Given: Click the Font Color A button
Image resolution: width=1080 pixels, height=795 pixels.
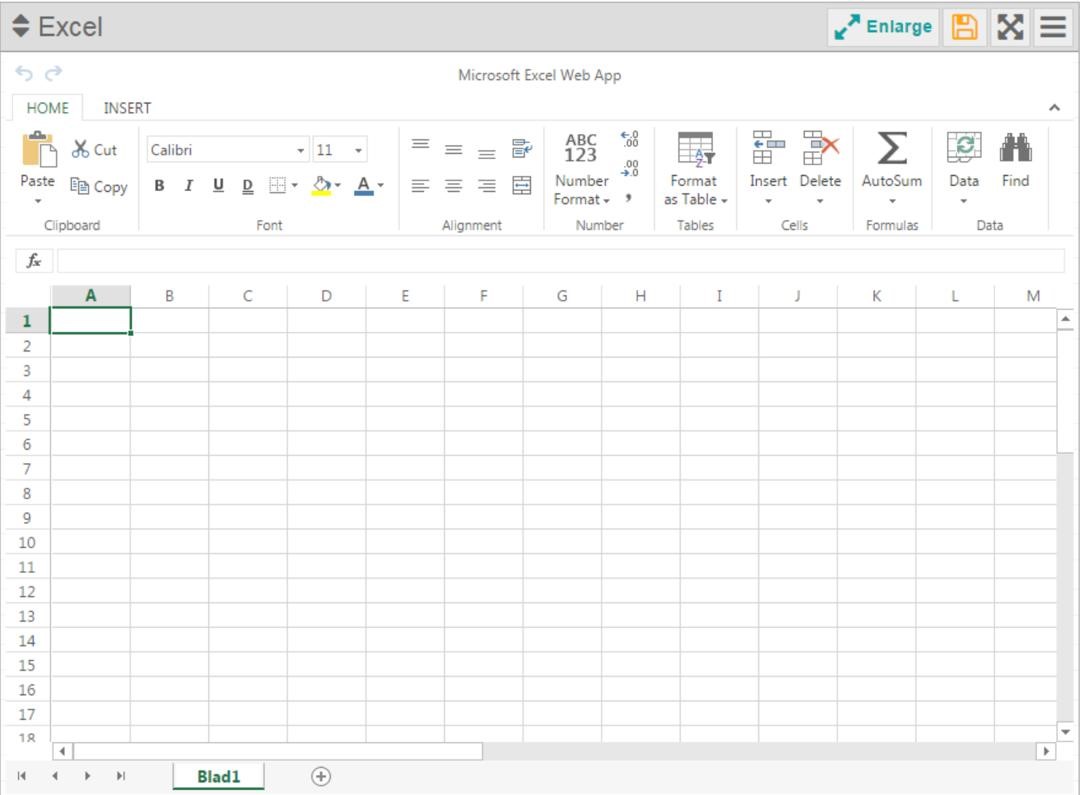Looking at the screenshot, I should click(x=364, y=185).
